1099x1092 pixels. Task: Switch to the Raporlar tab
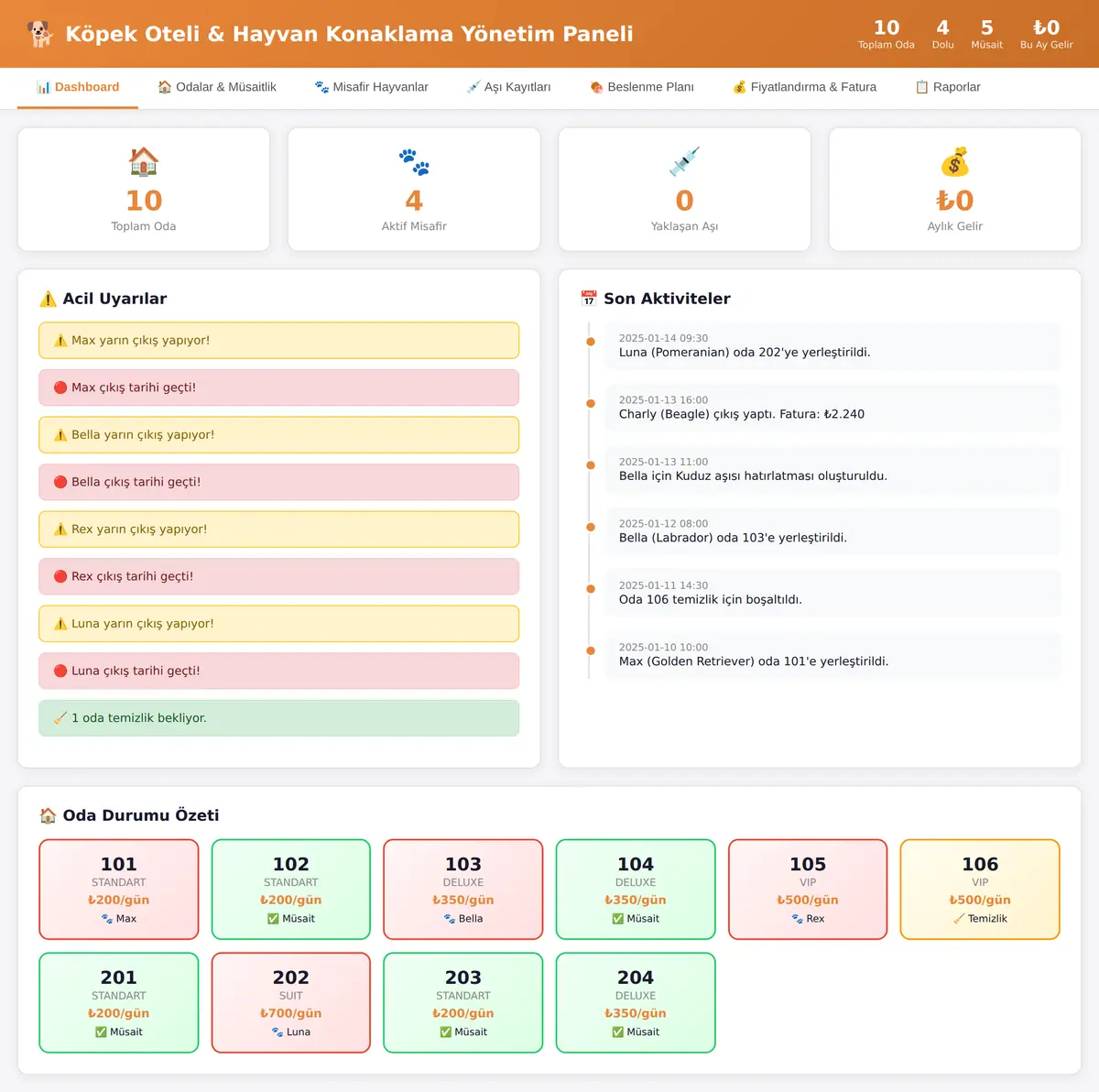coord(948,87)
